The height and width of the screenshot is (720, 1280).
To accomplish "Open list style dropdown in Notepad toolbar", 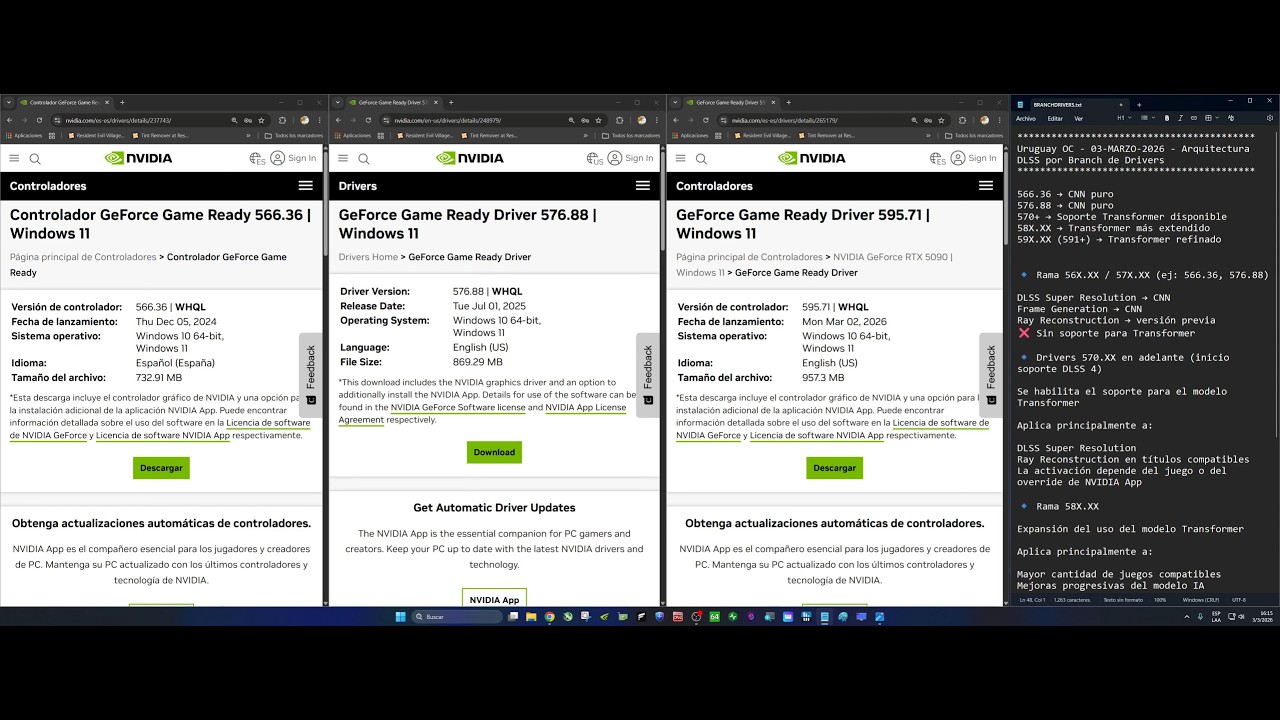I will 1148,118.
